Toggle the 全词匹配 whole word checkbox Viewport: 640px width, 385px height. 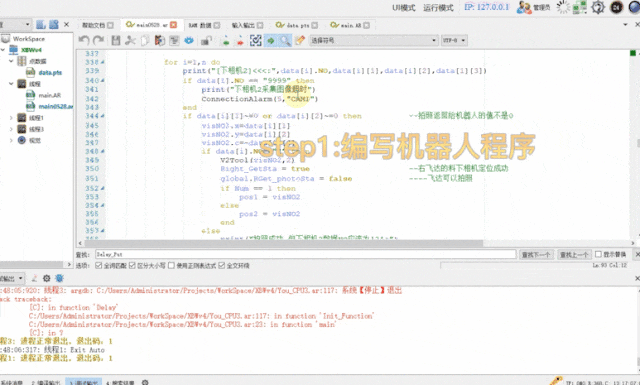(98, 265)
